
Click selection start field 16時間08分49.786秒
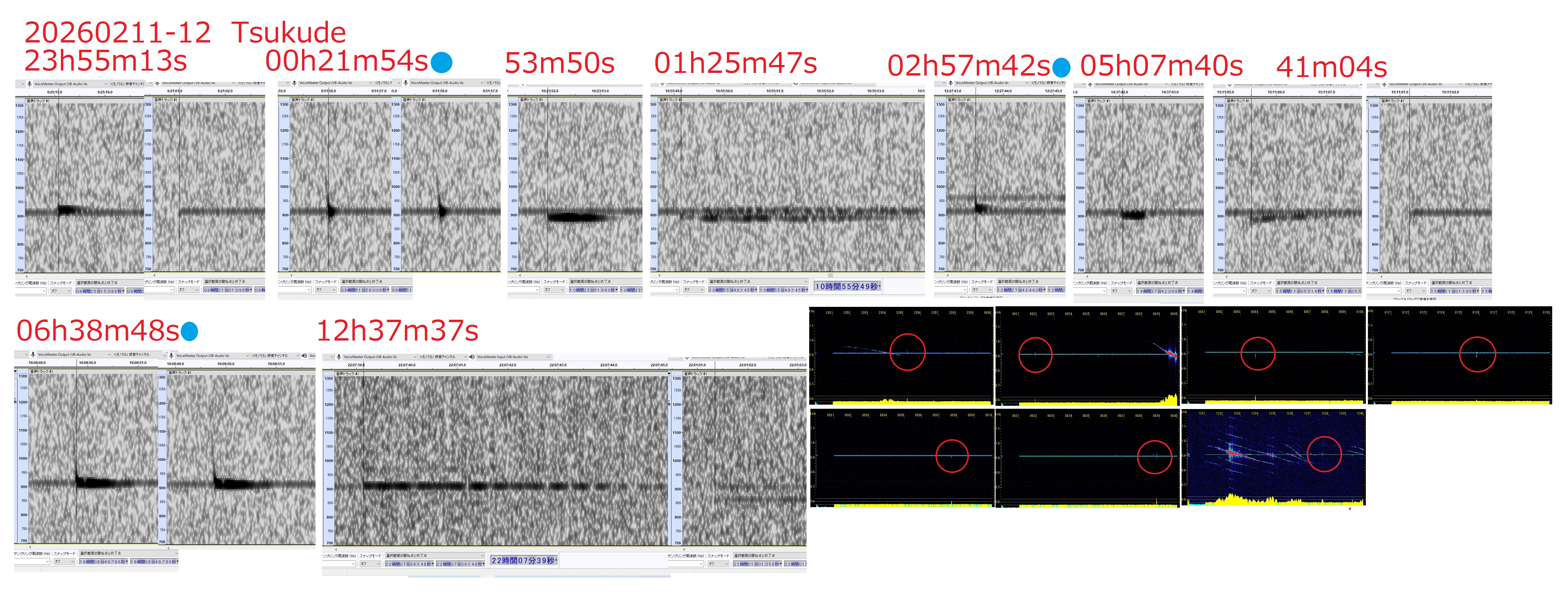[103, 562]
